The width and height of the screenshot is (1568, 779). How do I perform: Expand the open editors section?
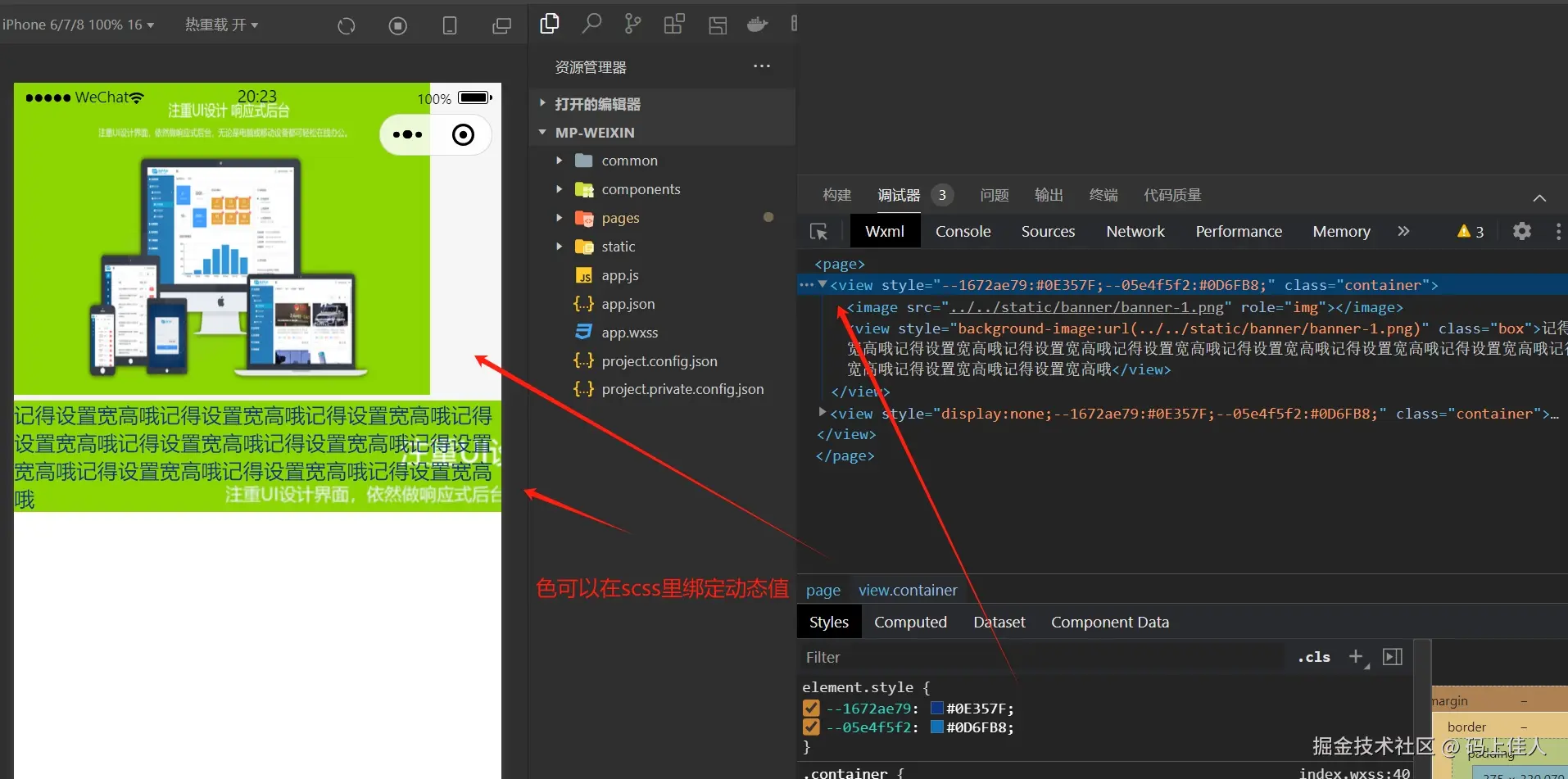coord(542,103)
